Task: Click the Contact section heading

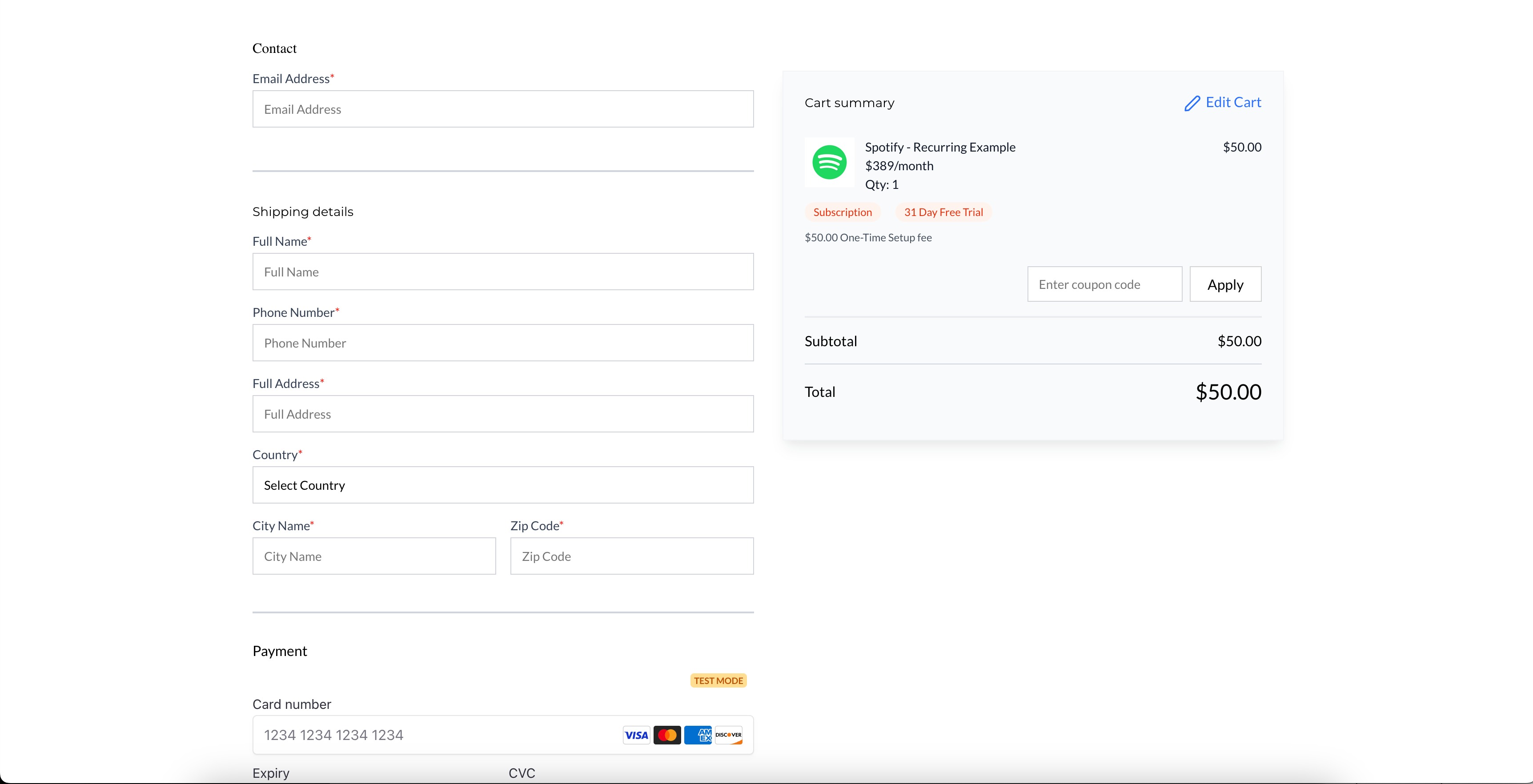Action: pos(274,48)
